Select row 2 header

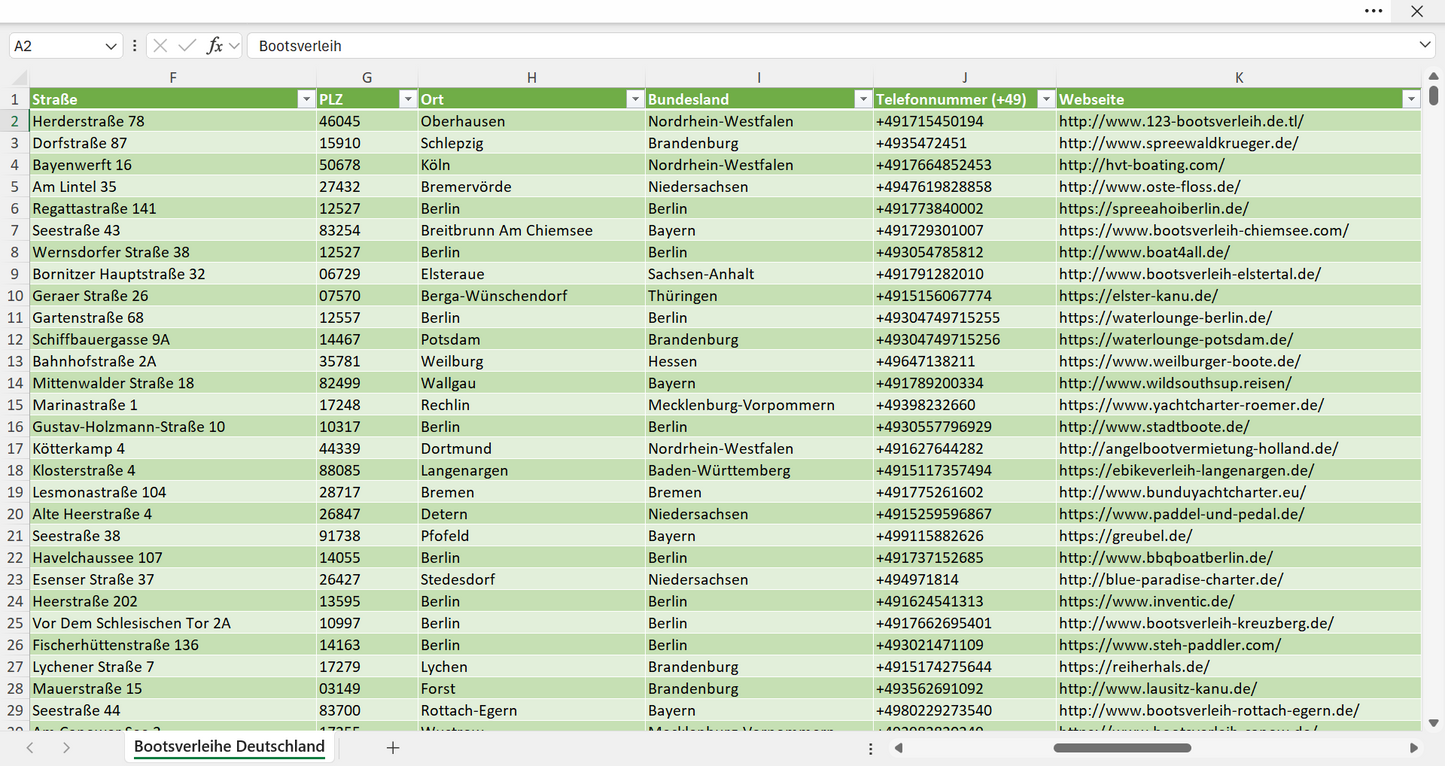(x=15, y=121)
